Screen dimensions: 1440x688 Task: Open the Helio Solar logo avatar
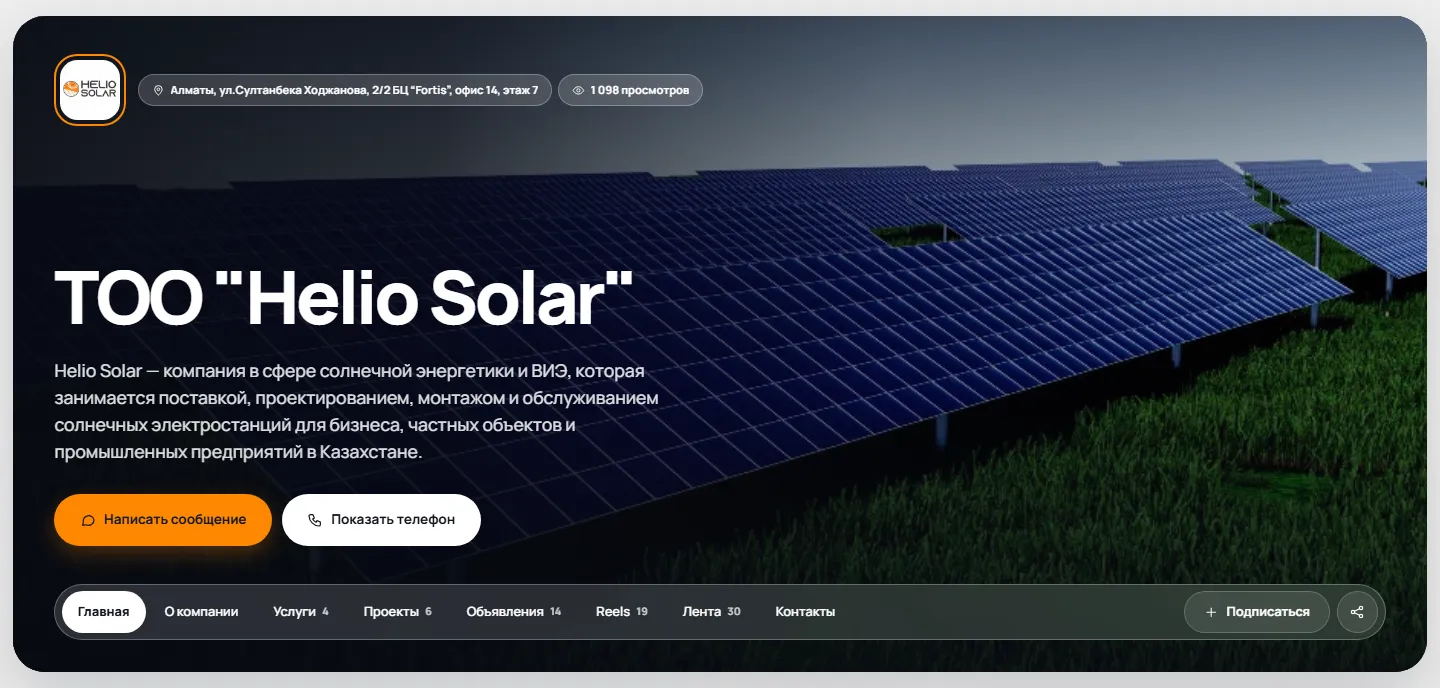click(90, 90)
